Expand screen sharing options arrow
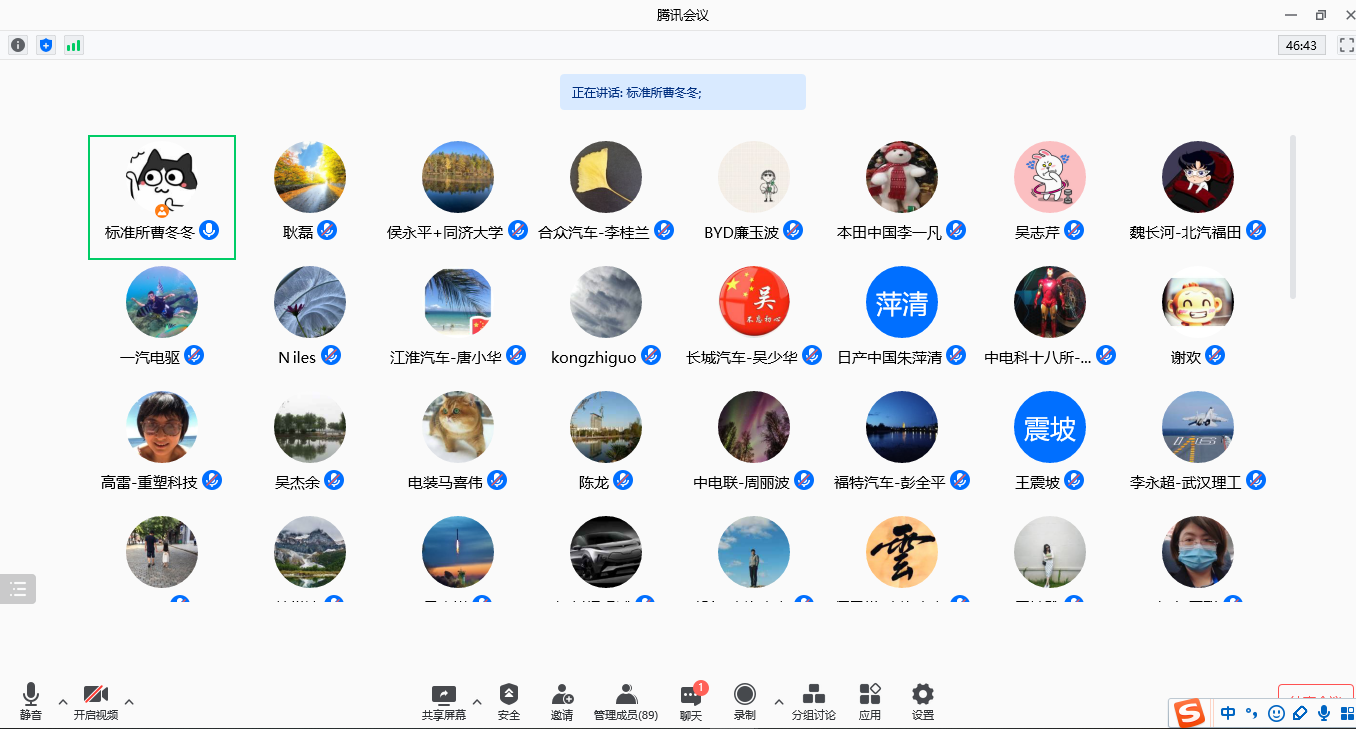 (477, 702)
